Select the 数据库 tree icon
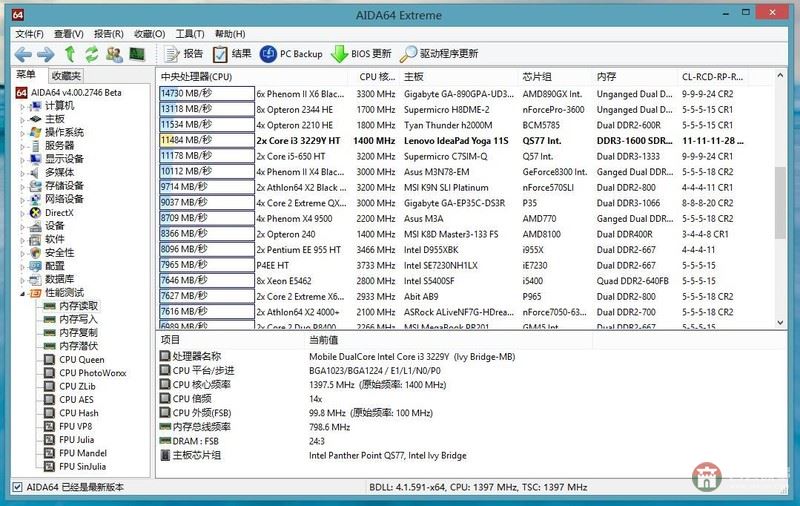Screen dimensions: 800x506 35,279
